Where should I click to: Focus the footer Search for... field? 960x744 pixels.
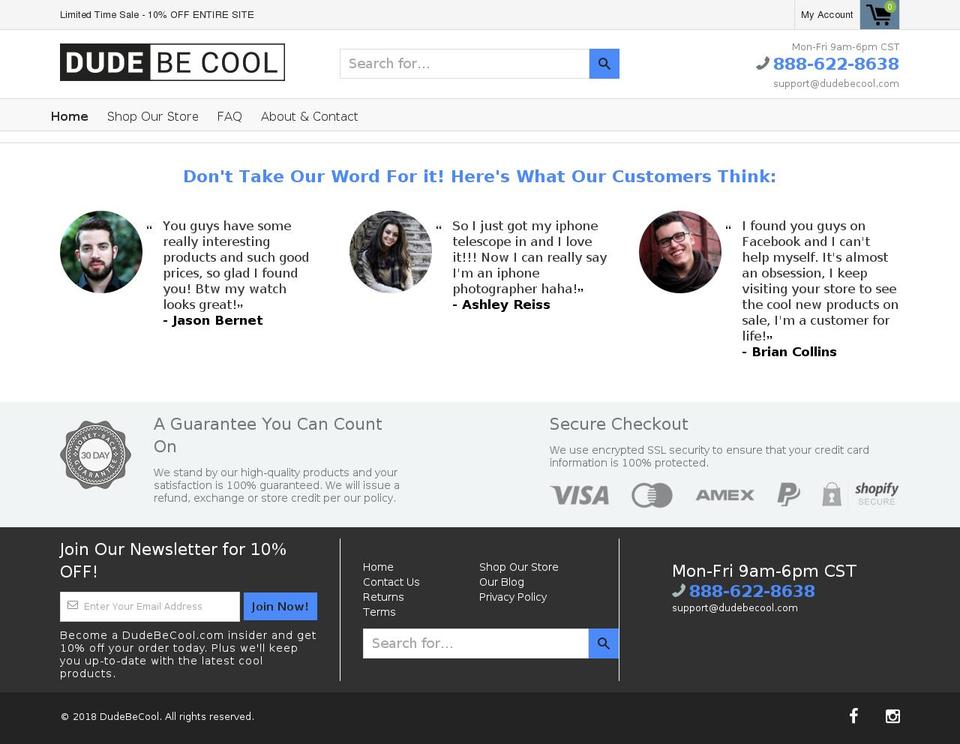(x=476, y=643)
